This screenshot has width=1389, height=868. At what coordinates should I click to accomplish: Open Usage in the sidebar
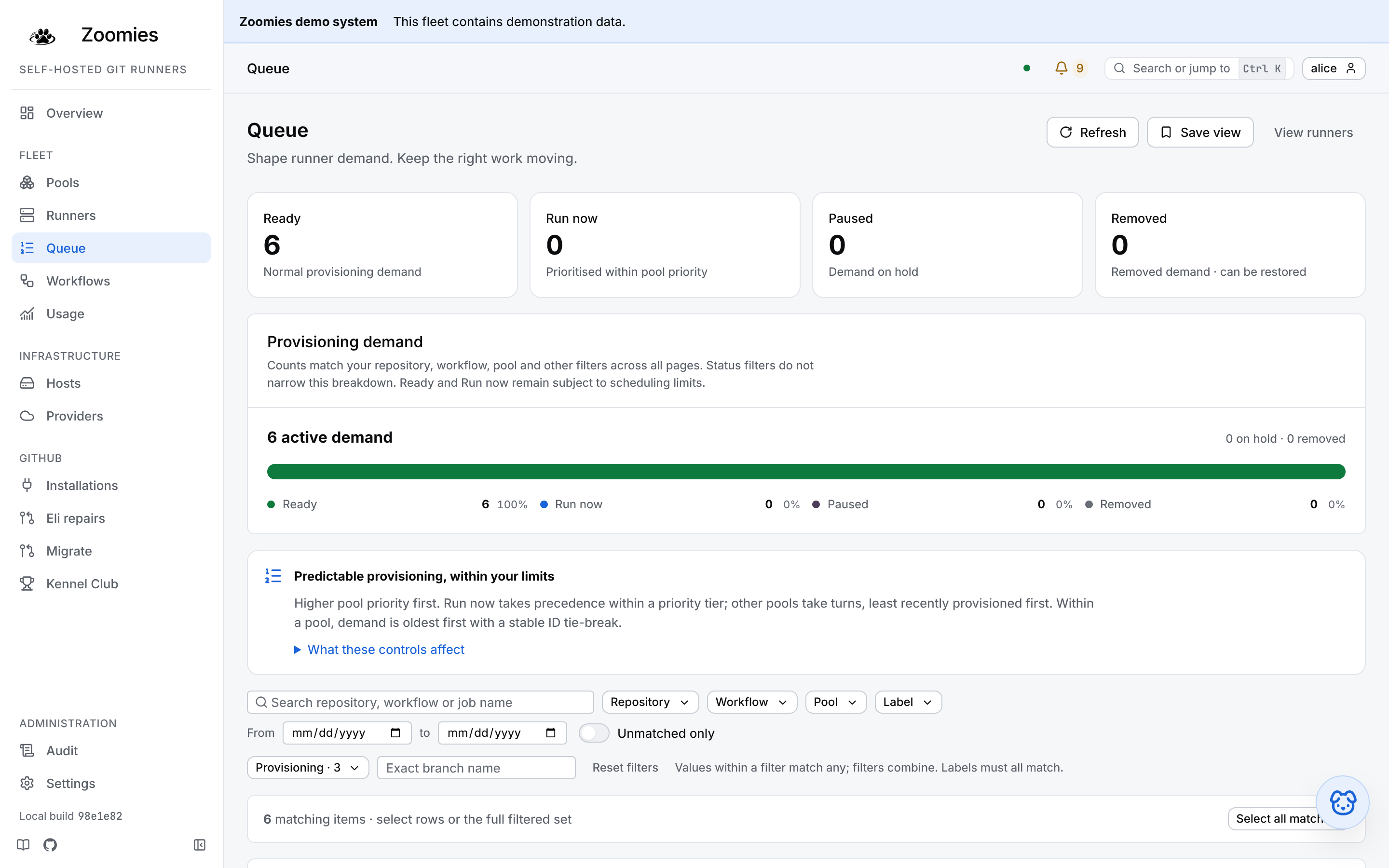(x=111, y=313)
